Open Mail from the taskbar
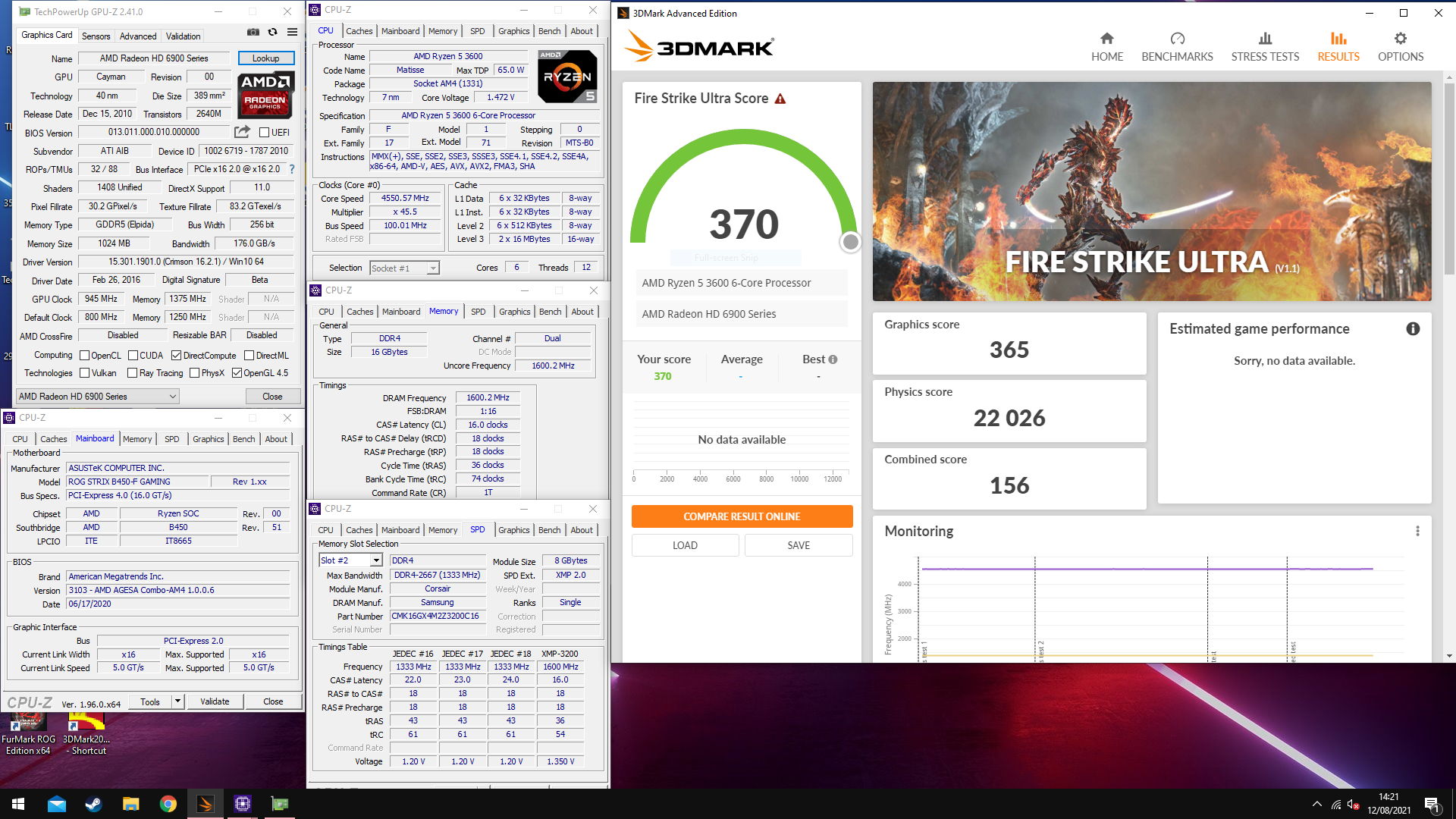The width and height of the screenshot is (1456, 819). [56, 804]
